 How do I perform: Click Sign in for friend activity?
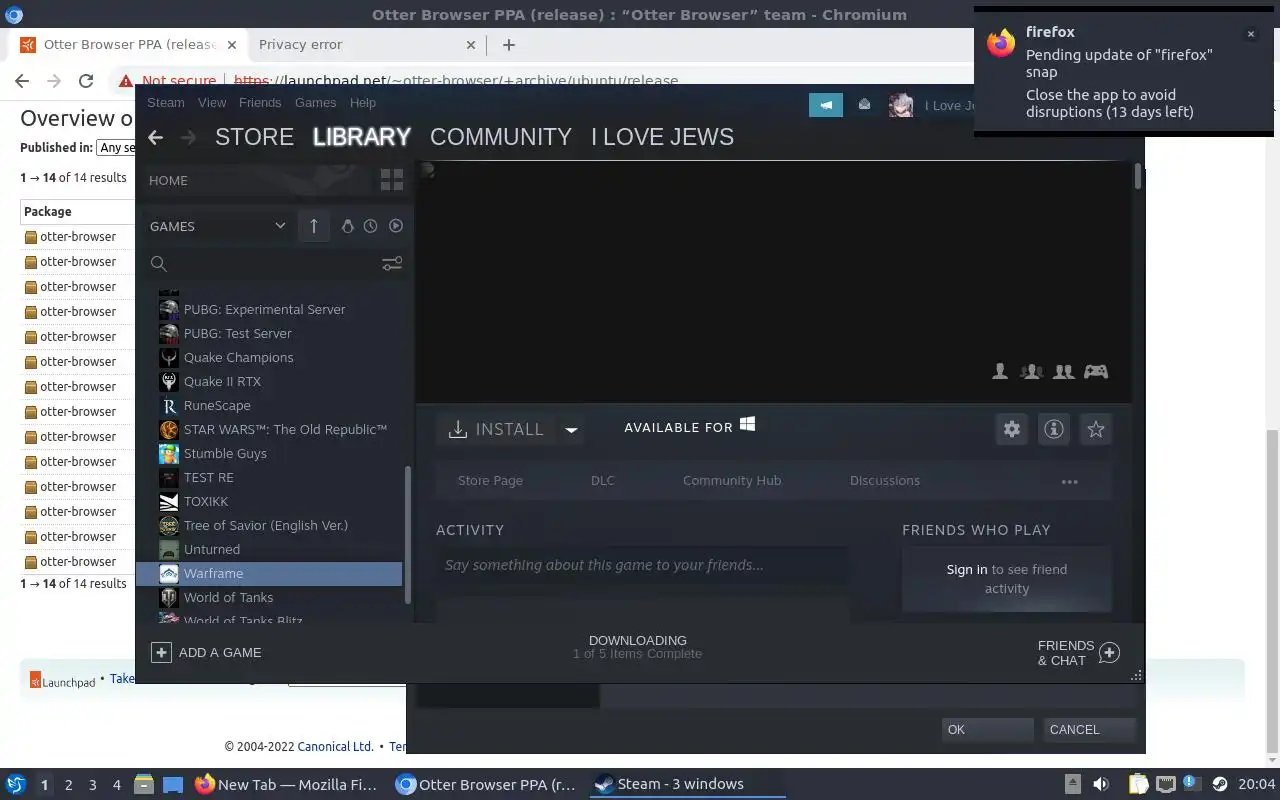pos(967,569)
